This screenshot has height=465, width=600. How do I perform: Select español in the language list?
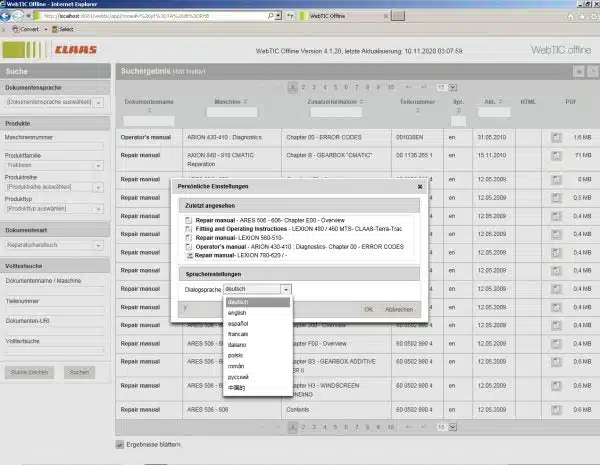tap(258, 323)
